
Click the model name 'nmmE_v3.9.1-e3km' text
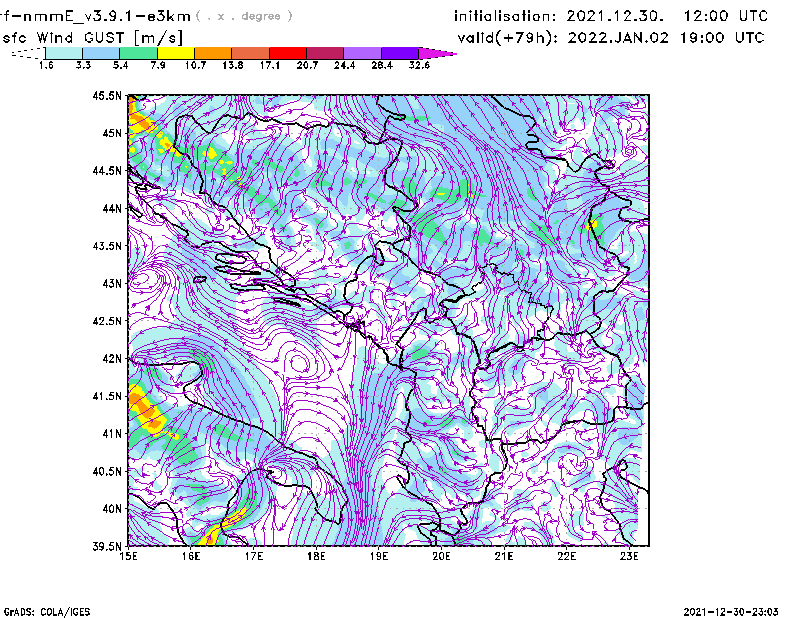[107, 16]
